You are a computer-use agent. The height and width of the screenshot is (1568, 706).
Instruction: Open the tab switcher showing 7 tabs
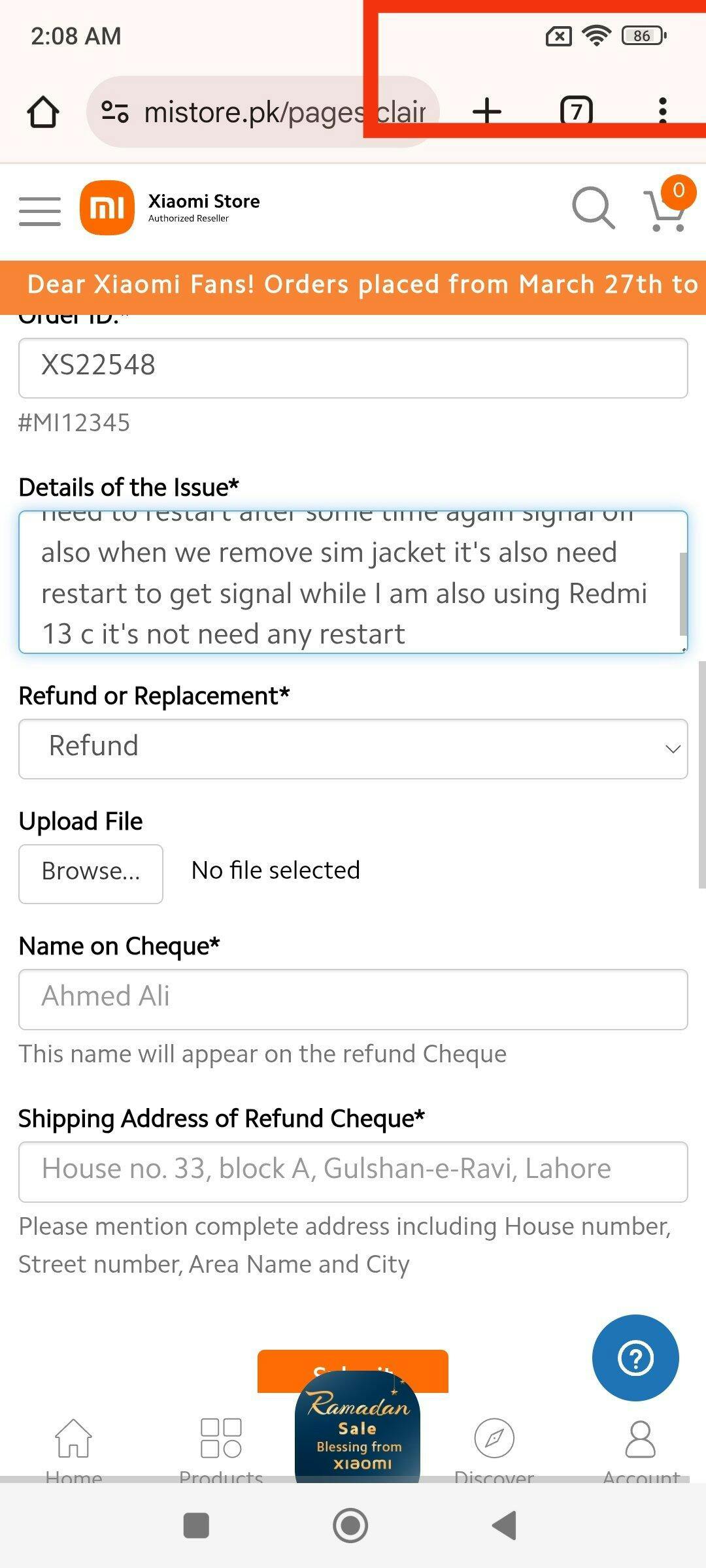tap(576, 111)
